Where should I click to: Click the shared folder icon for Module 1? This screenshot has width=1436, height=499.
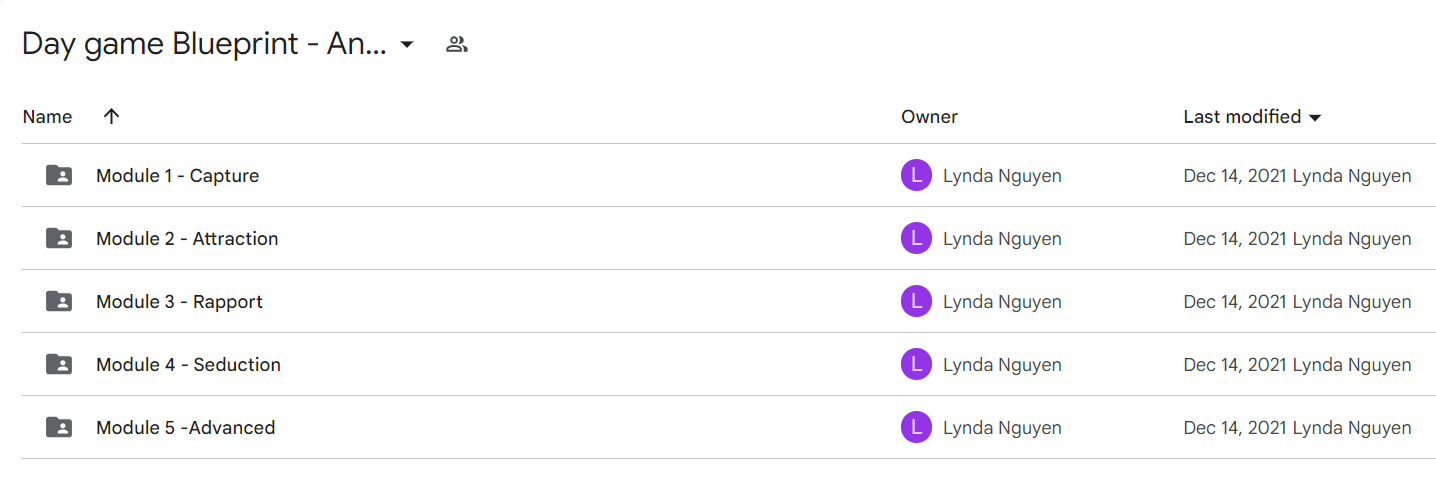pos(59,176)
